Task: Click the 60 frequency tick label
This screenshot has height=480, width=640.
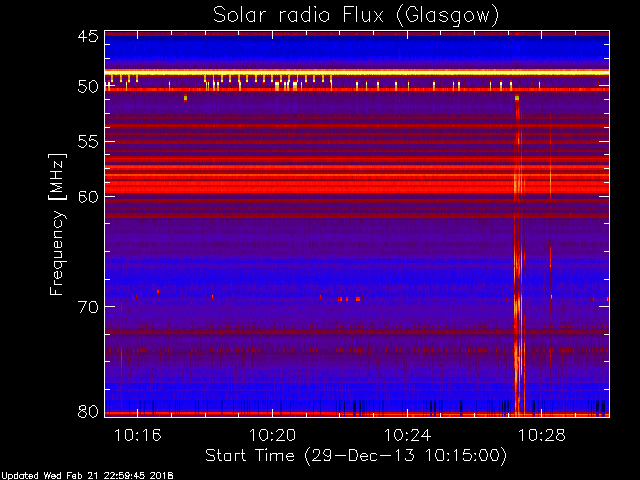Action: point(88,196)
